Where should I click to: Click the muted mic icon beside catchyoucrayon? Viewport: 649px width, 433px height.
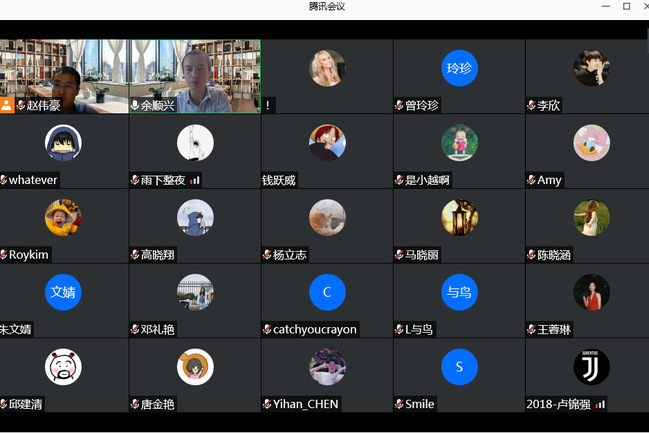click(x=267, y=329)
